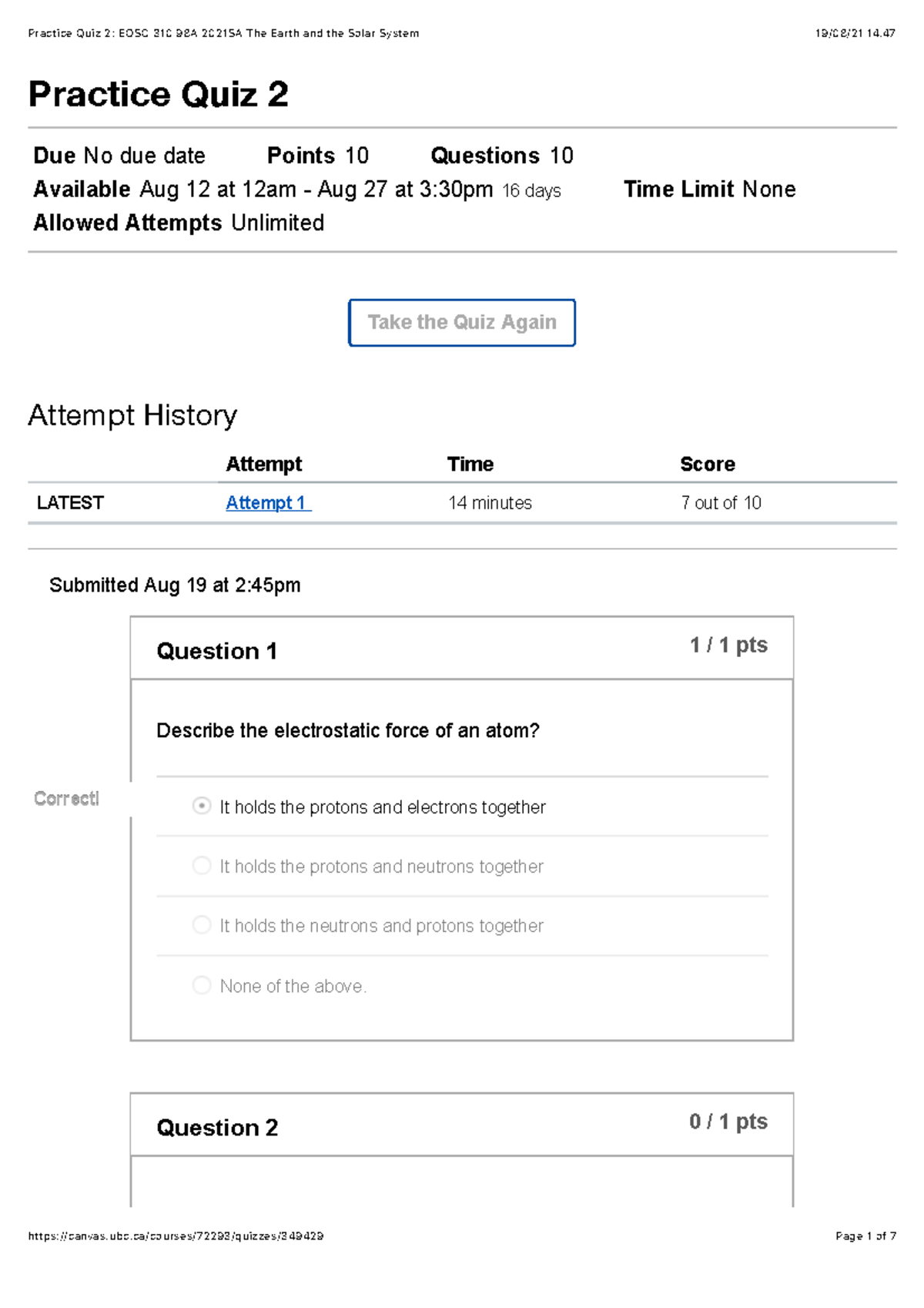
Task: Click the Attempt column header
Action: coord(264,464)
